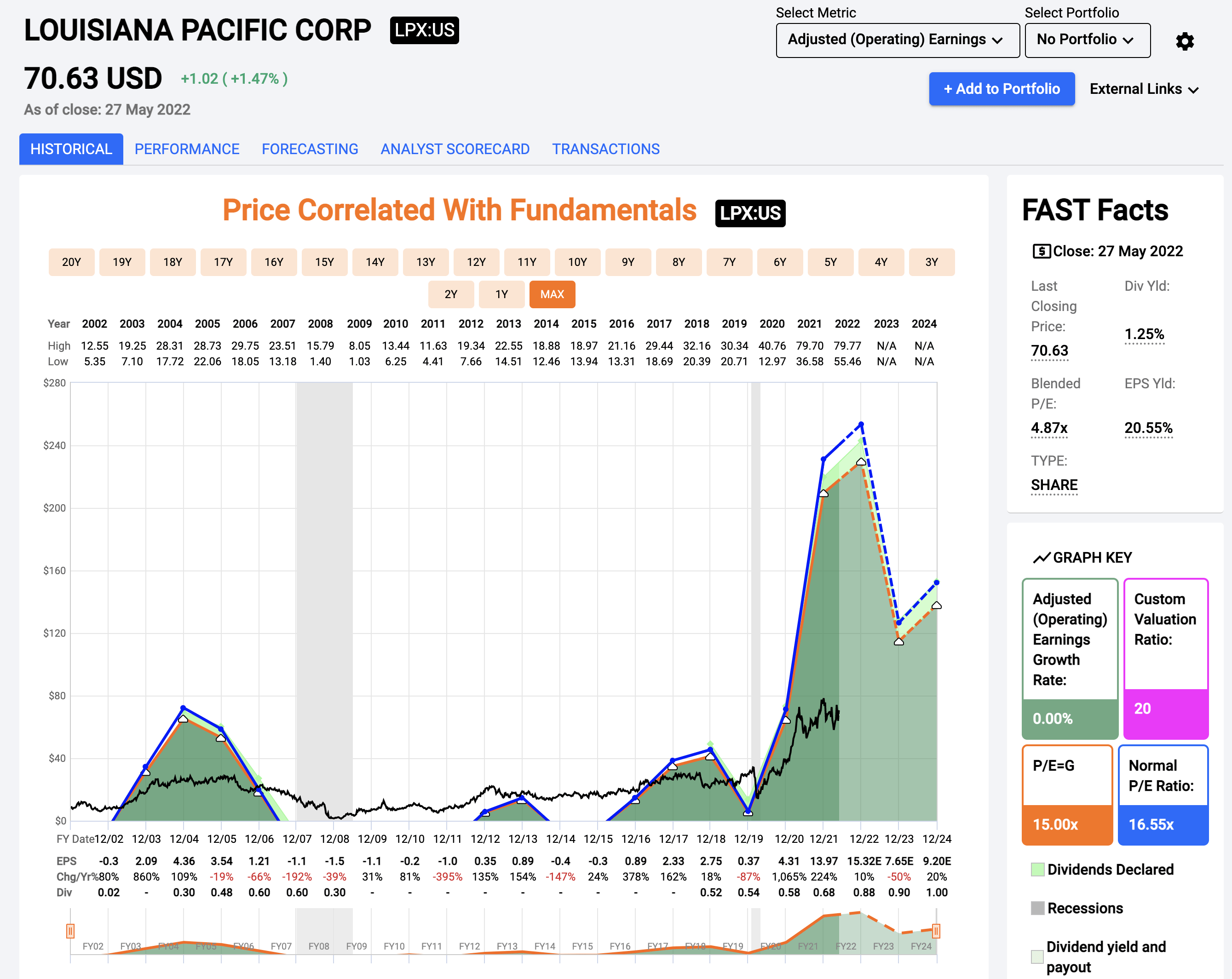Select the MAX time range button
Image resolution: width=1232 pixels, height=979 pixels.
(x=552, y=294)
